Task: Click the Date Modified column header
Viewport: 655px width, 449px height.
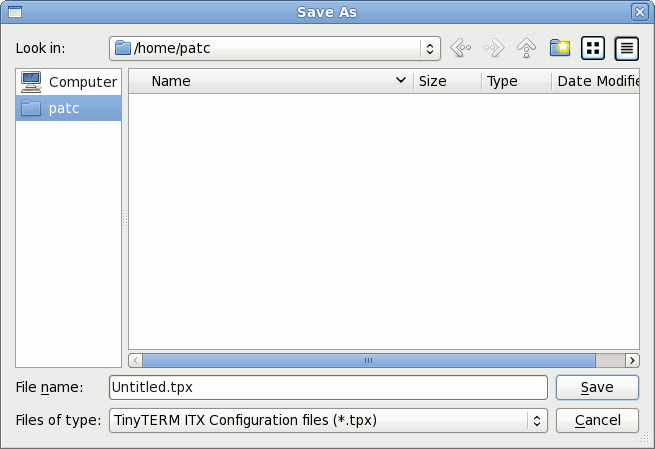Action: 596,81
